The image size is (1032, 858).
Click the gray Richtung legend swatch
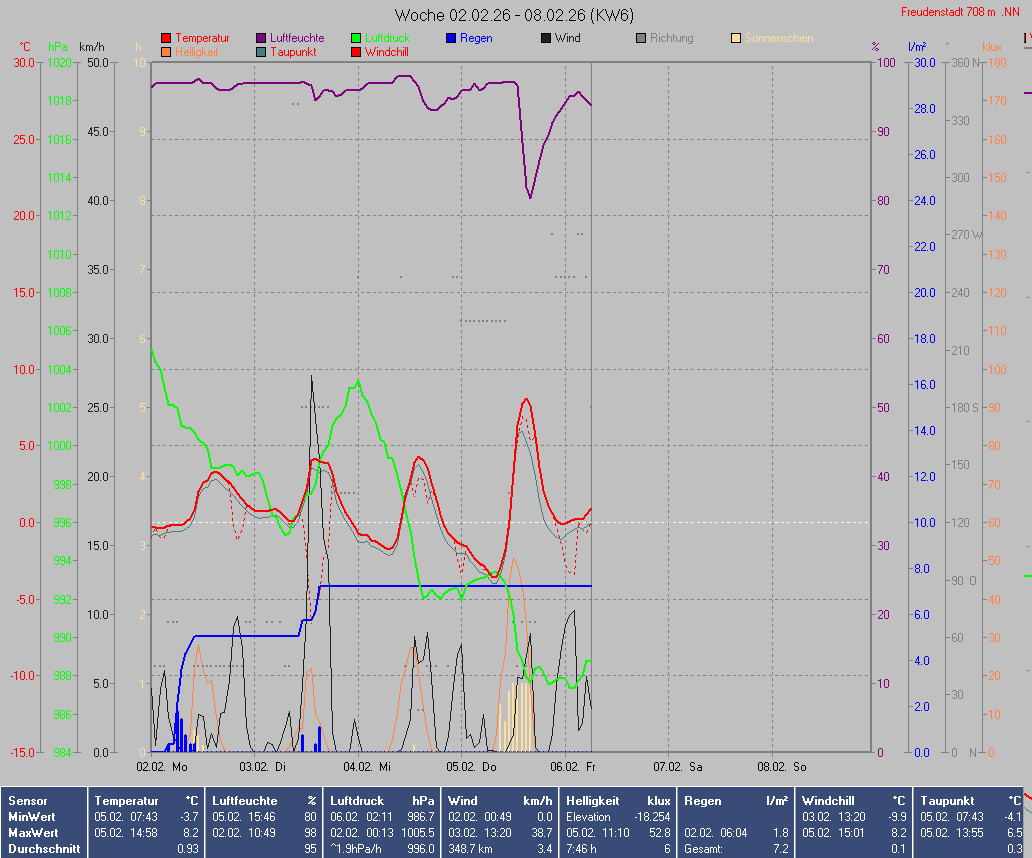[x=641, y=38]
